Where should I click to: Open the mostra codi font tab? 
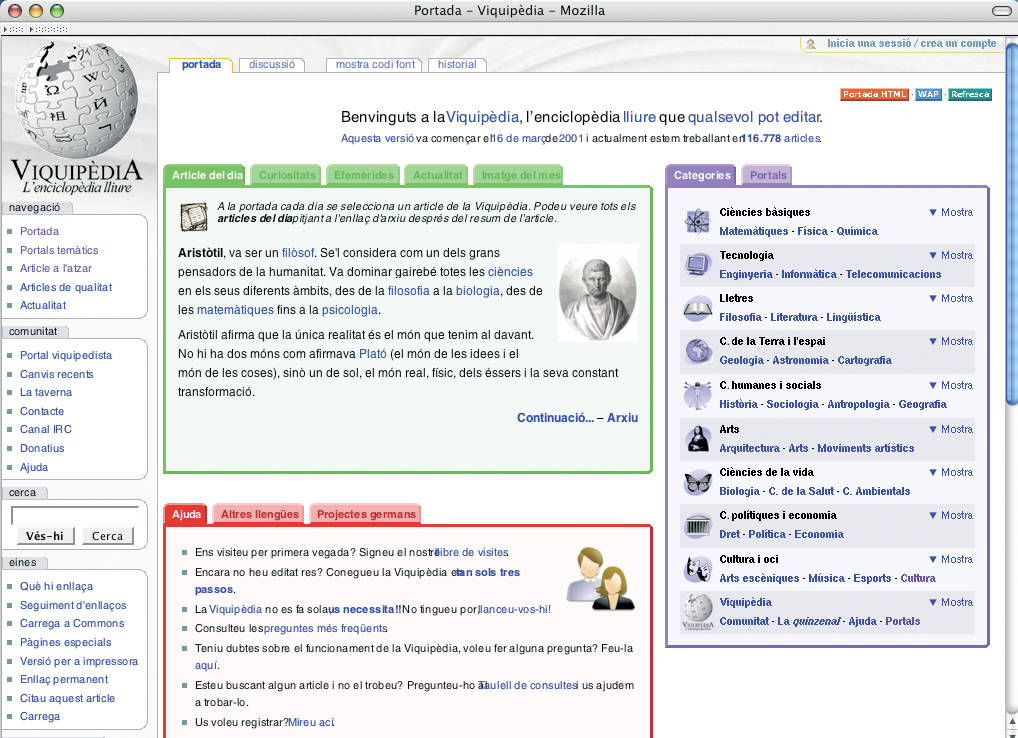375,64
